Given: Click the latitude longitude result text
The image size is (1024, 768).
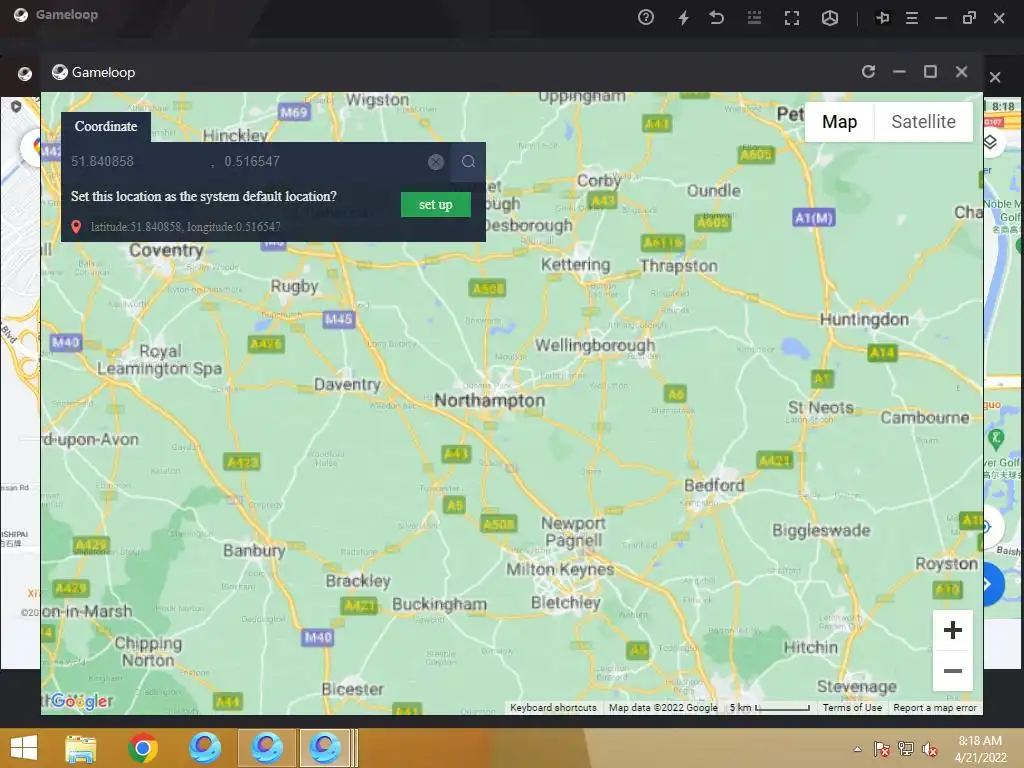Looking at the screenshot, I should click(x=185, y=227).
